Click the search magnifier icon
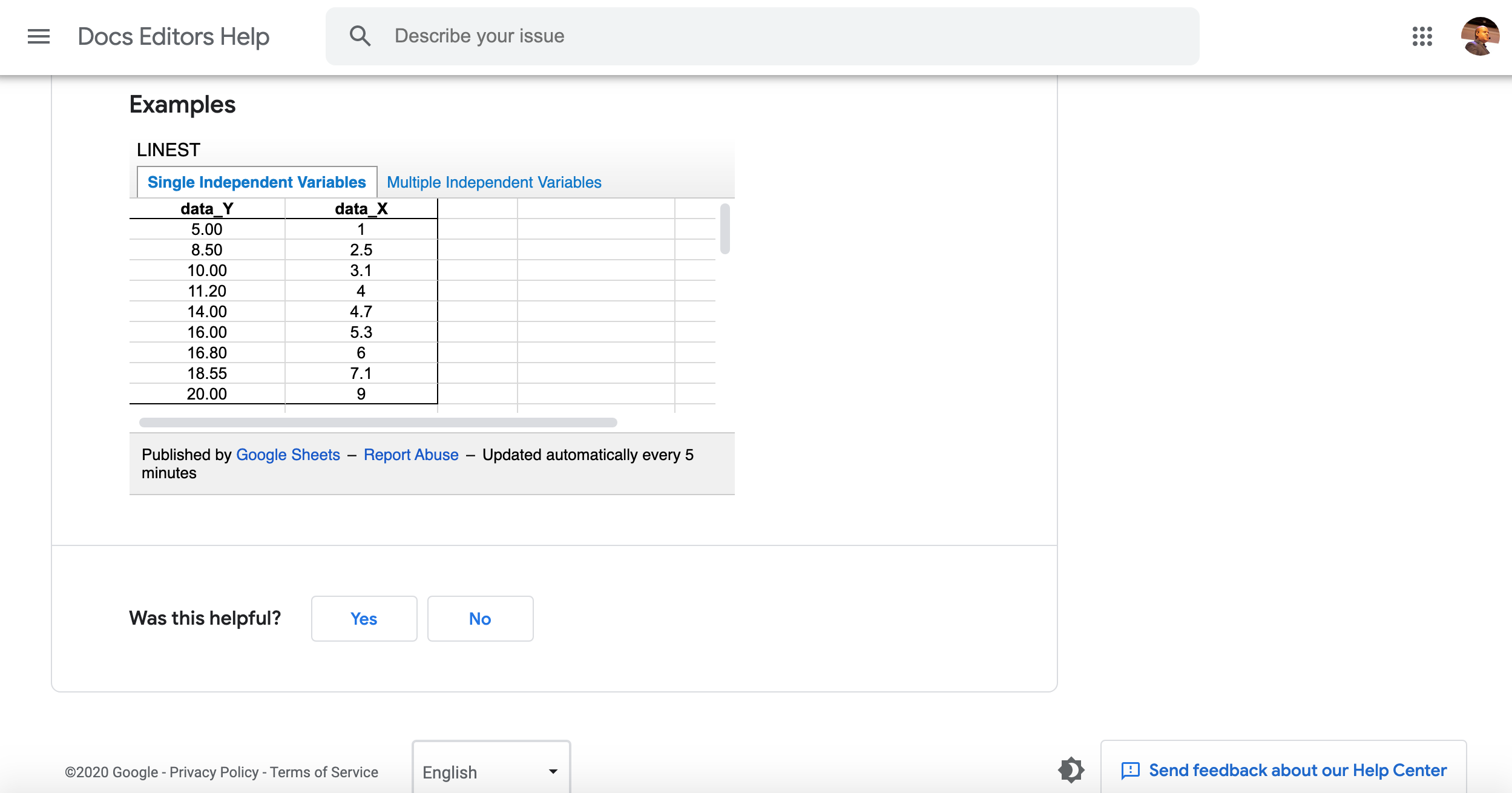 (360, 36)
